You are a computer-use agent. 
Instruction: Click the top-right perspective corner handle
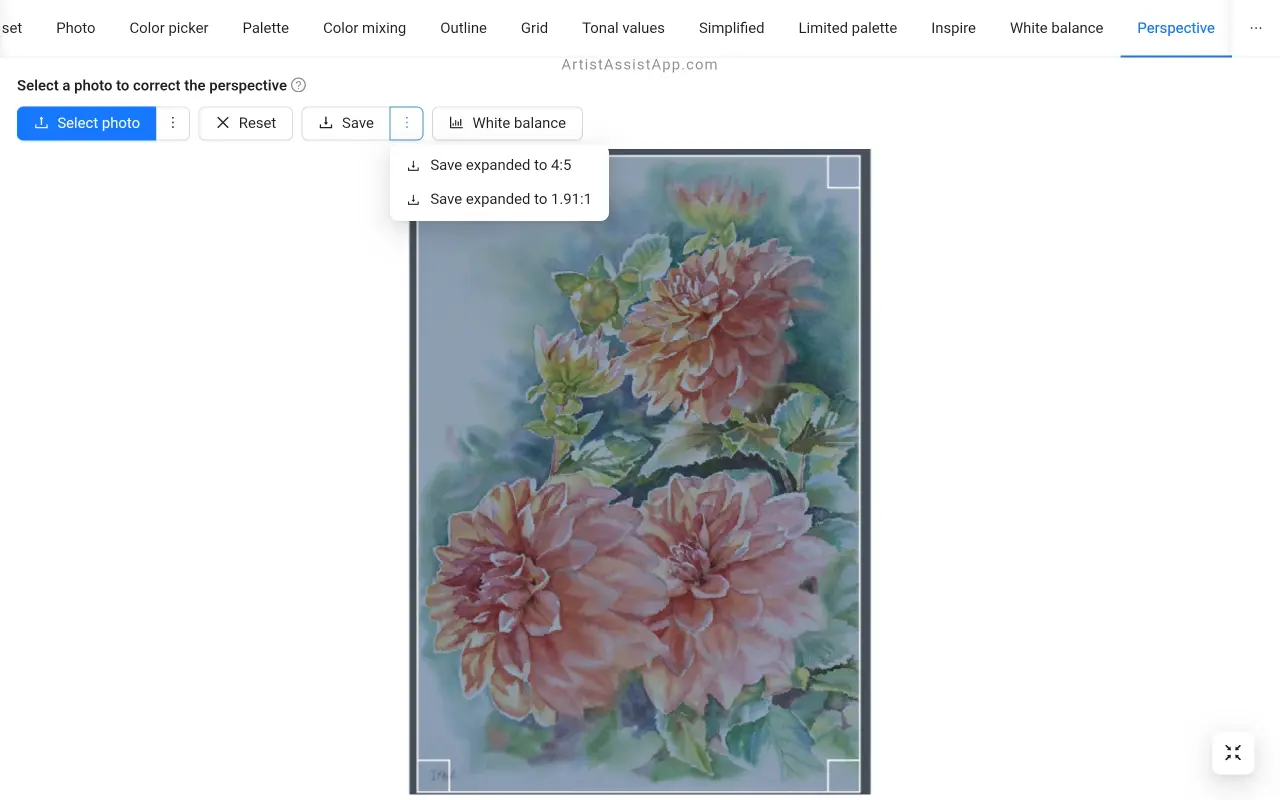click(844, 172)
